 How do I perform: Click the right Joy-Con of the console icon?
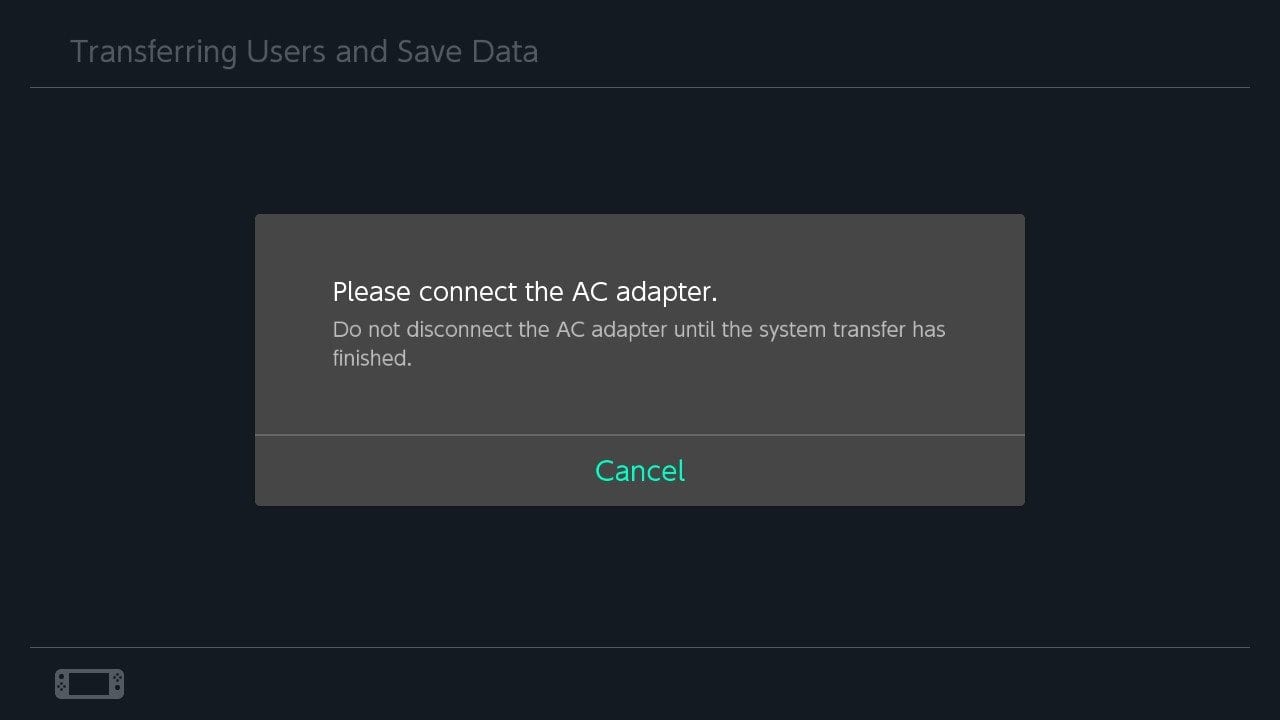pos(117,684)
